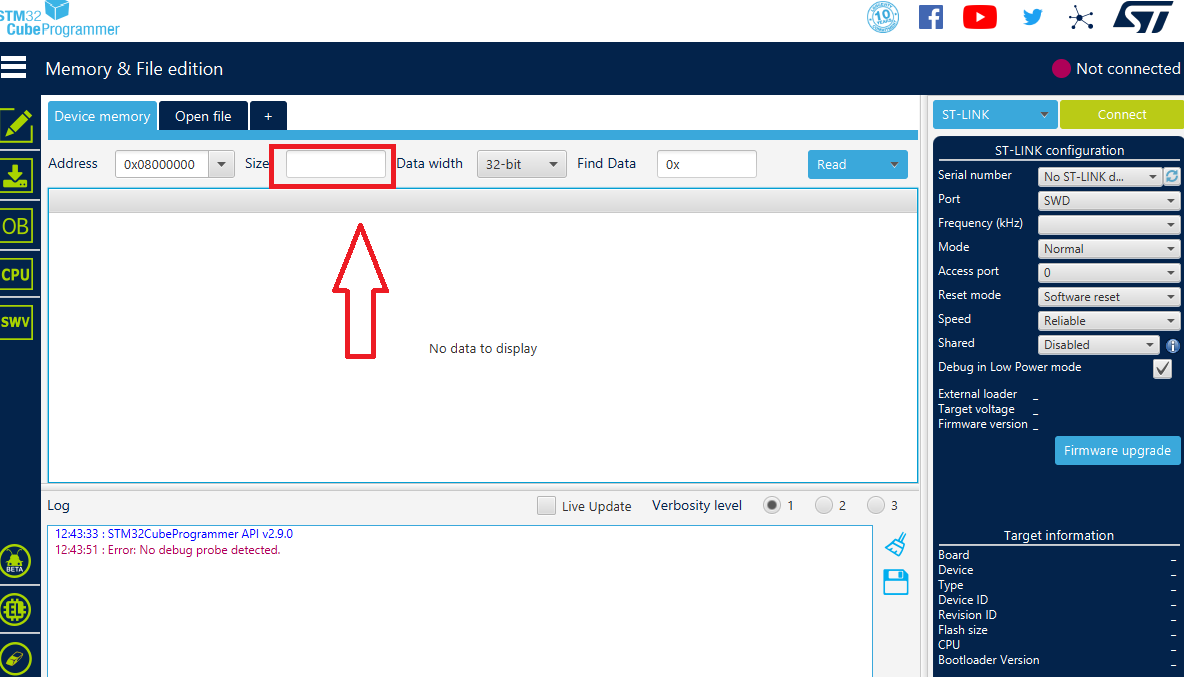Click the STM32CubeProgrammer logo
The width and height of the screenshot is (1184, 677).
pos(60,19)
